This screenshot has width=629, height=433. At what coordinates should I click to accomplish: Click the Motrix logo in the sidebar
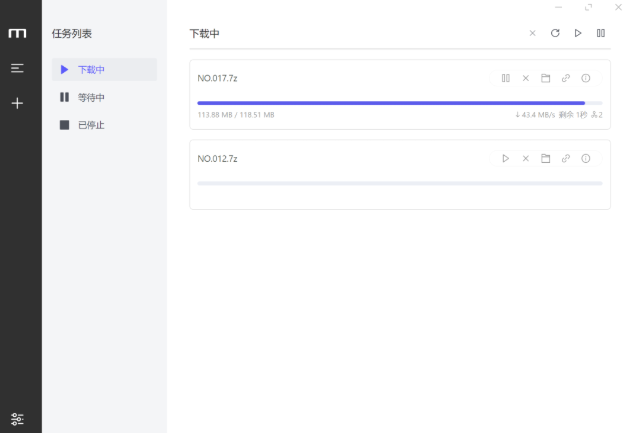pyautogui.click(x=17, y=33)
